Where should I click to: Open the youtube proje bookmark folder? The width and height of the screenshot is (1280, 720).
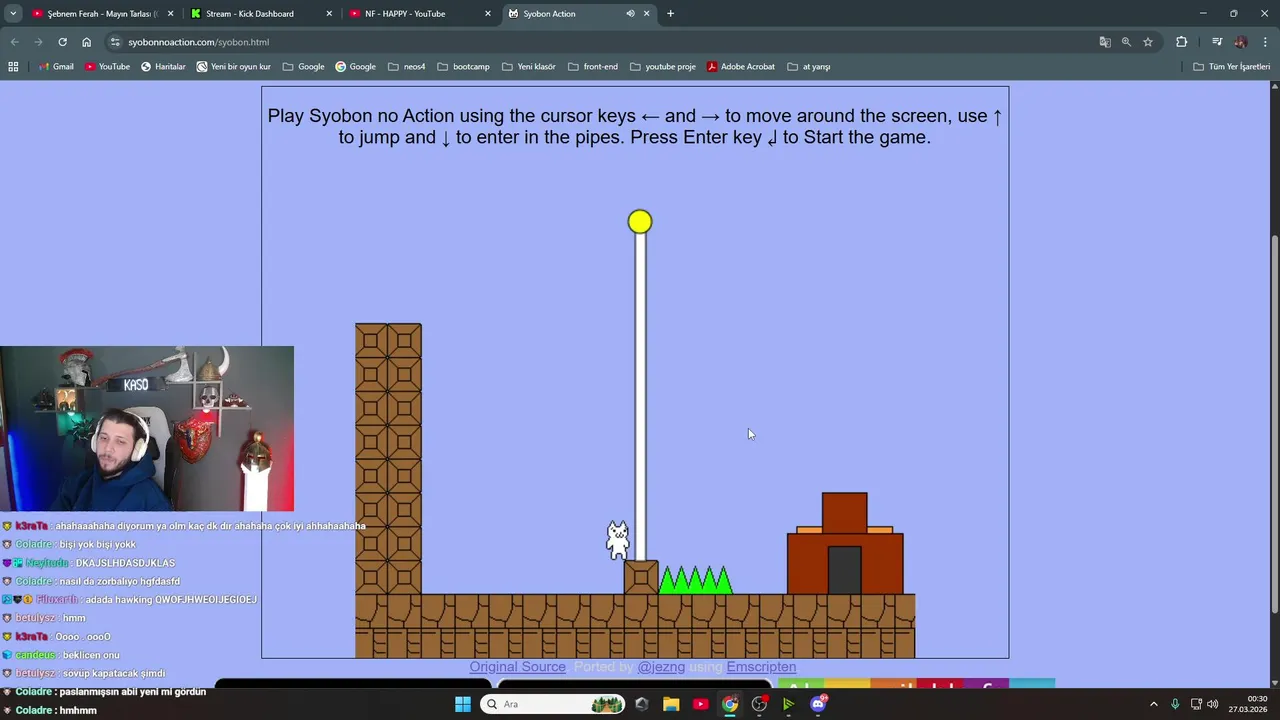(x=663, y=67)
